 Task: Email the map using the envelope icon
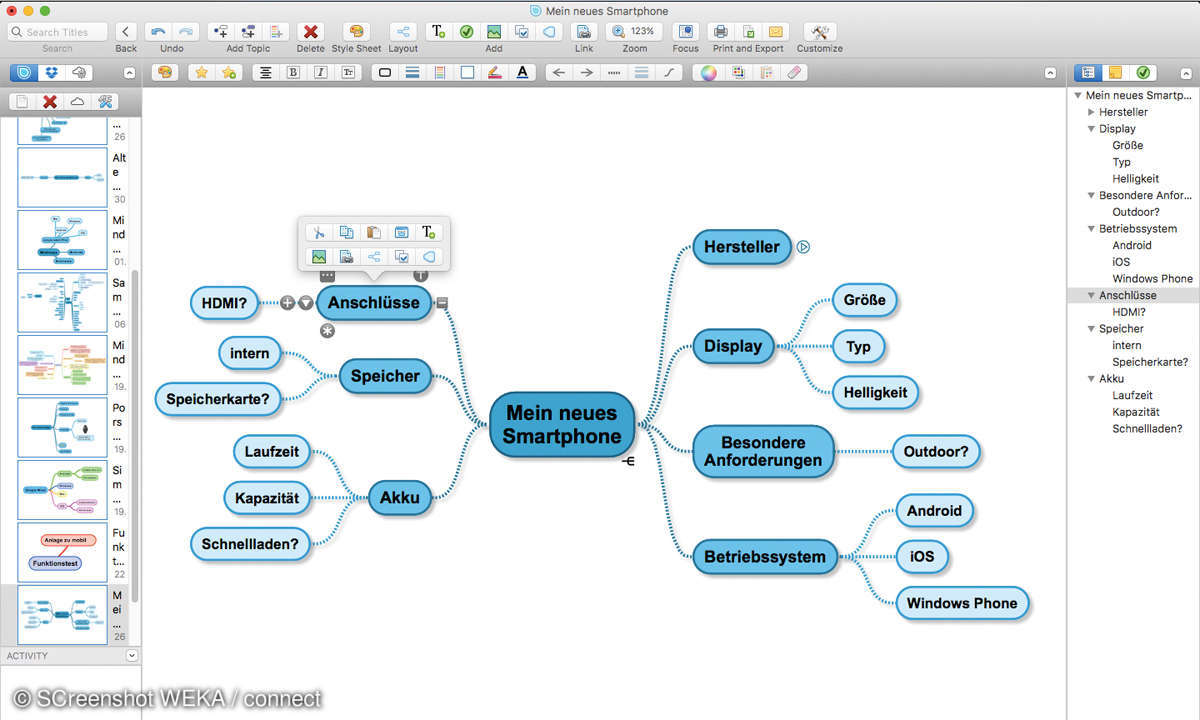tap(776, 32)
